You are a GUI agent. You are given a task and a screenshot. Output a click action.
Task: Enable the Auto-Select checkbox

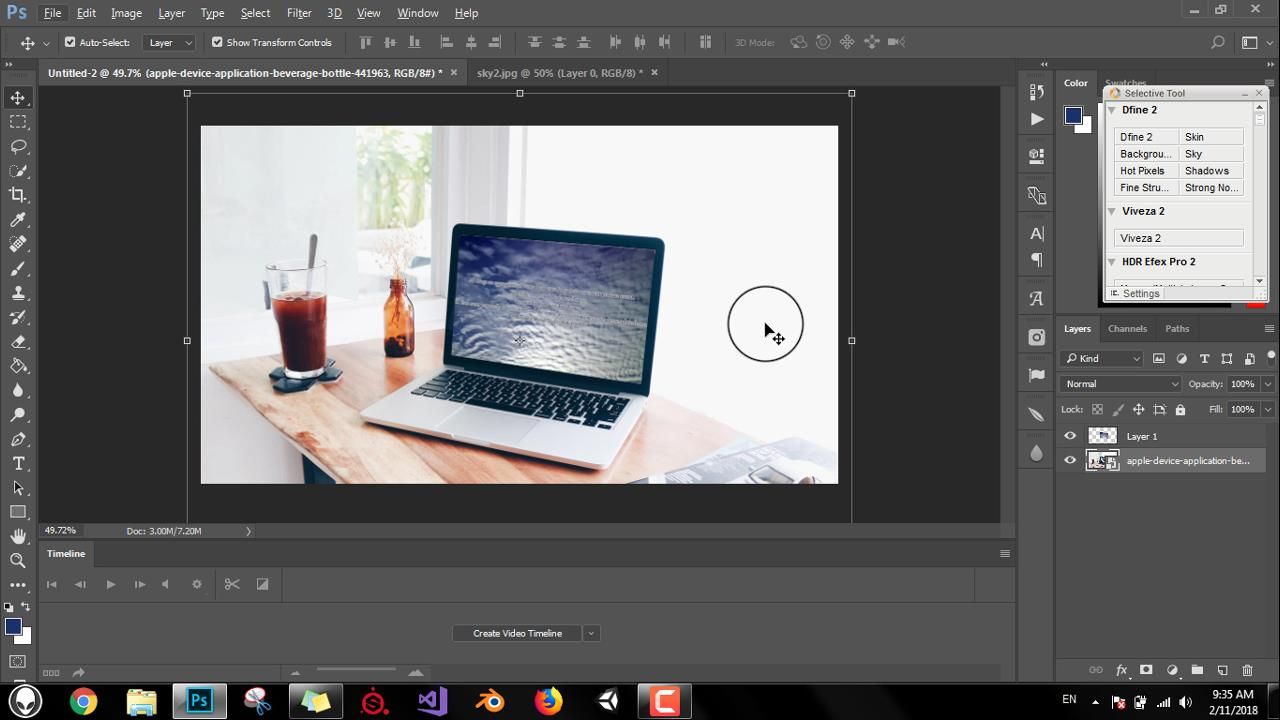coord(71,42)
